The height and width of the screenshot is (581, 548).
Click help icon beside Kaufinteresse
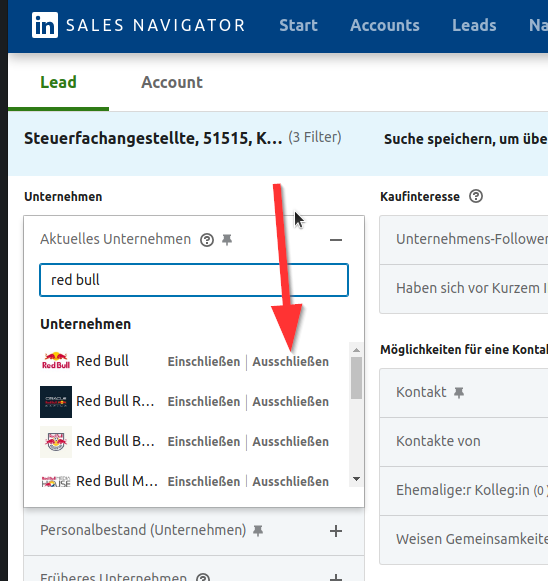476,196
